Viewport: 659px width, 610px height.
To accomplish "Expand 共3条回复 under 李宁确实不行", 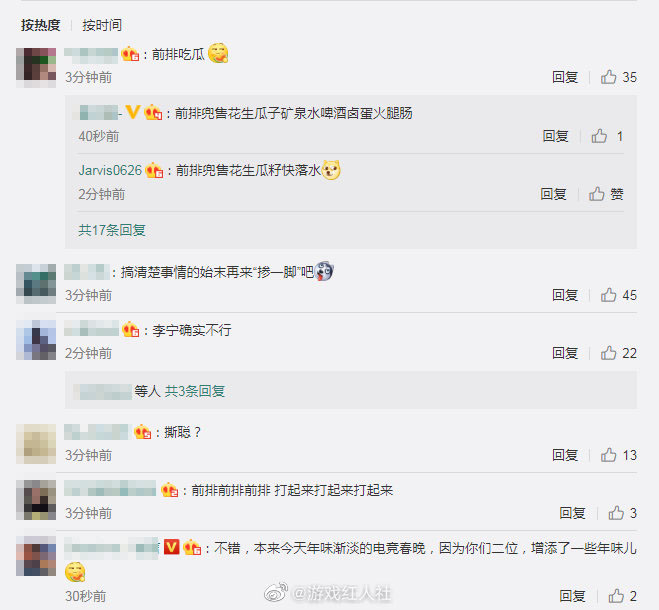I will 195,391.
